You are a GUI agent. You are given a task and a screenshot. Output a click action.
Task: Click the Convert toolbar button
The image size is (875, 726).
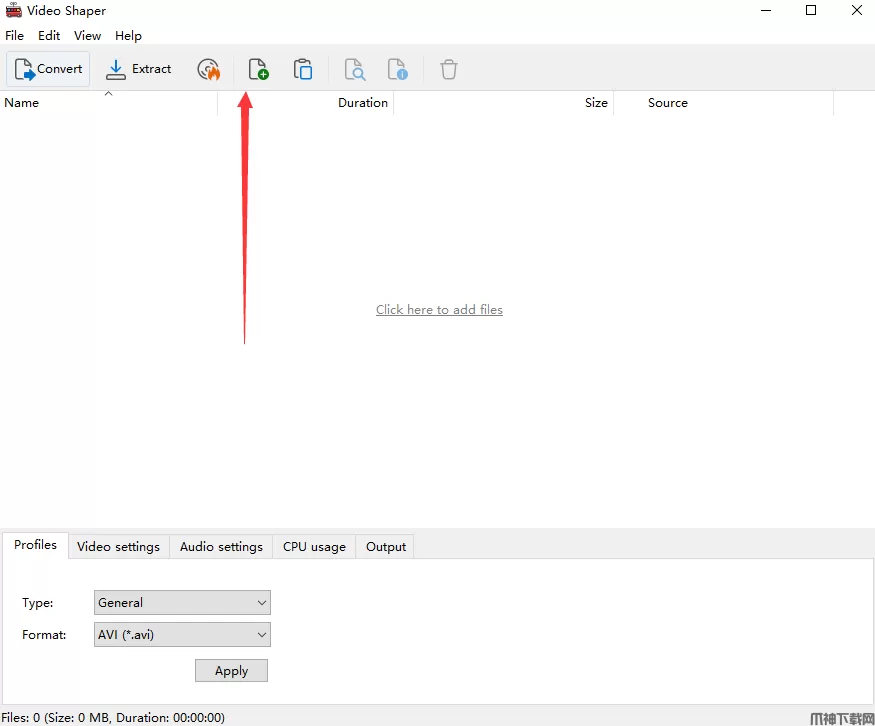click(48, 69)
